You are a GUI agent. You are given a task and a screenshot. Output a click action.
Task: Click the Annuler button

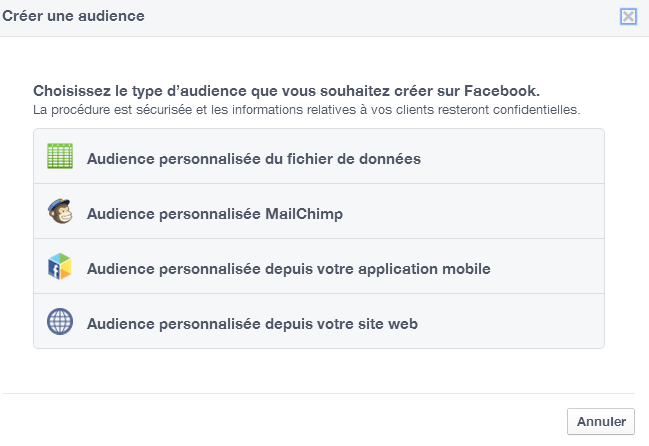coord(601,422)
